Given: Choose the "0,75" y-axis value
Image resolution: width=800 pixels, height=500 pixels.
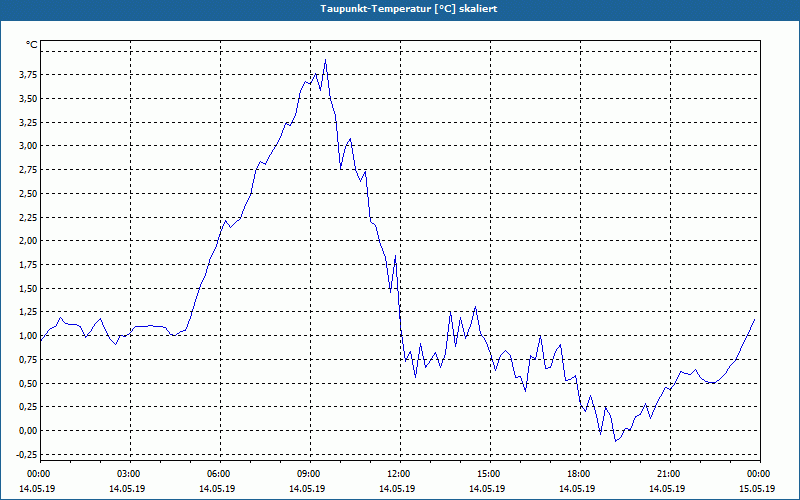Looking at the screenshot, I should 28,360.
